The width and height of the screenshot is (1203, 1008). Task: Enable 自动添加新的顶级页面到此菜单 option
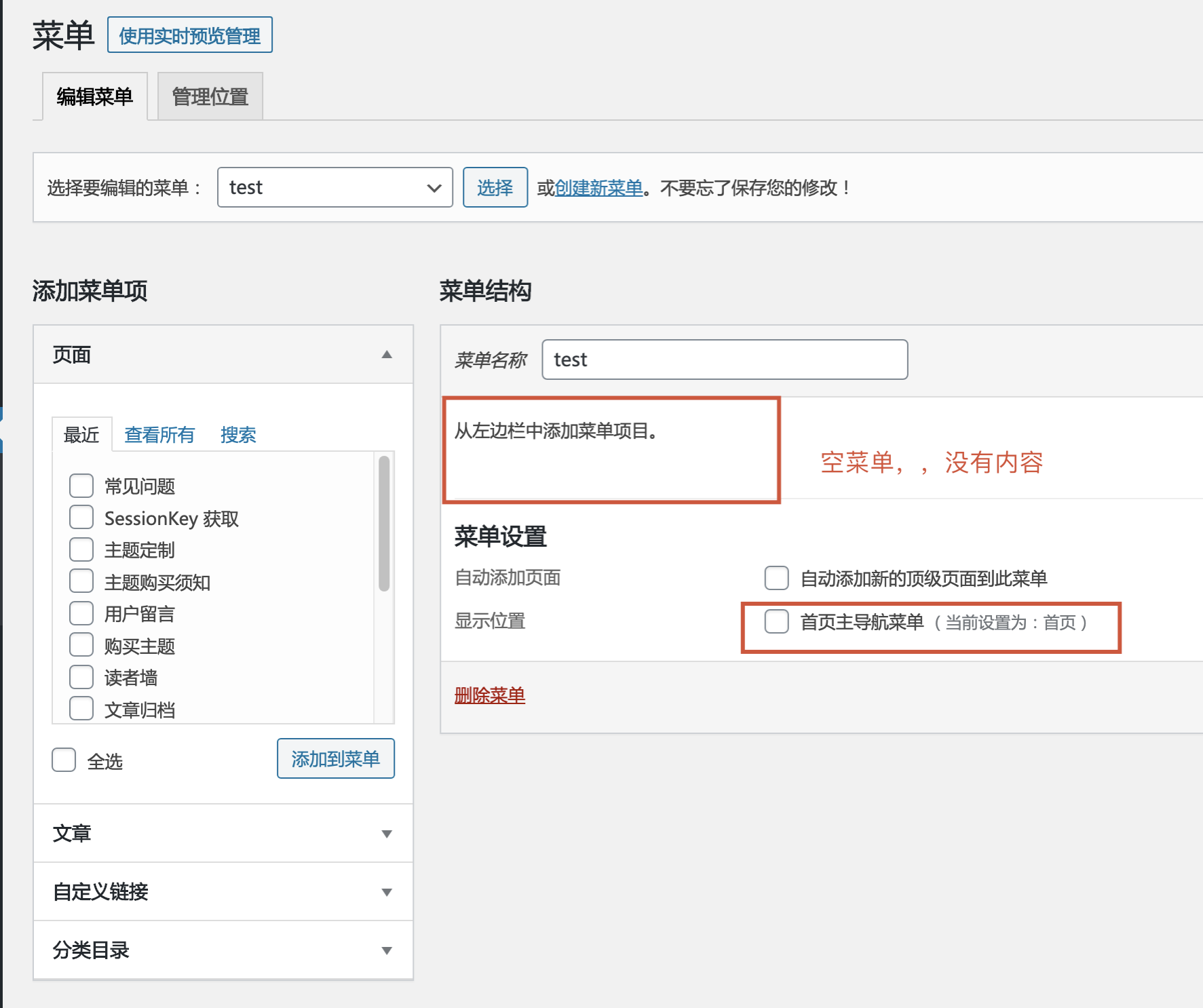click(776, 578)
